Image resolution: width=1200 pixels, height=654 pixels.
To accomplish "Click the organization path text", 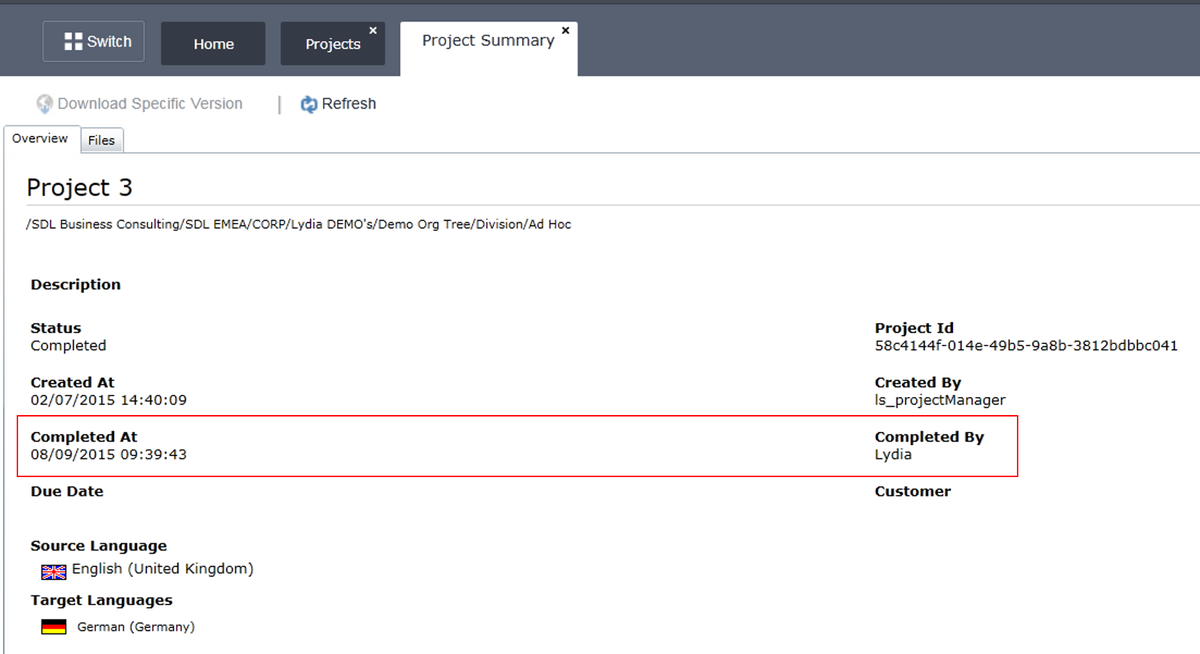I will [299, 224].
